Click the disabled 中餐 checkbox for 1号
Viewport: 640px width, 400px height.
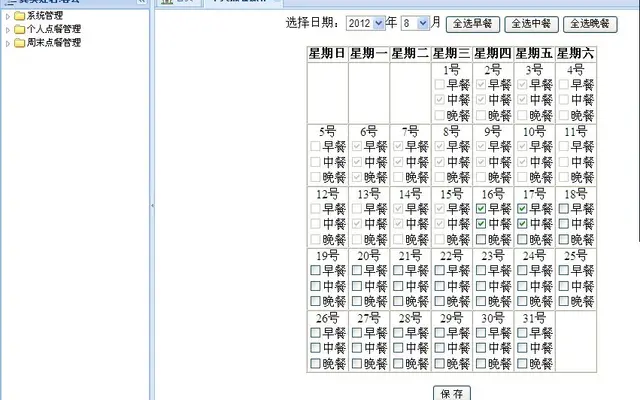(440, 100)
